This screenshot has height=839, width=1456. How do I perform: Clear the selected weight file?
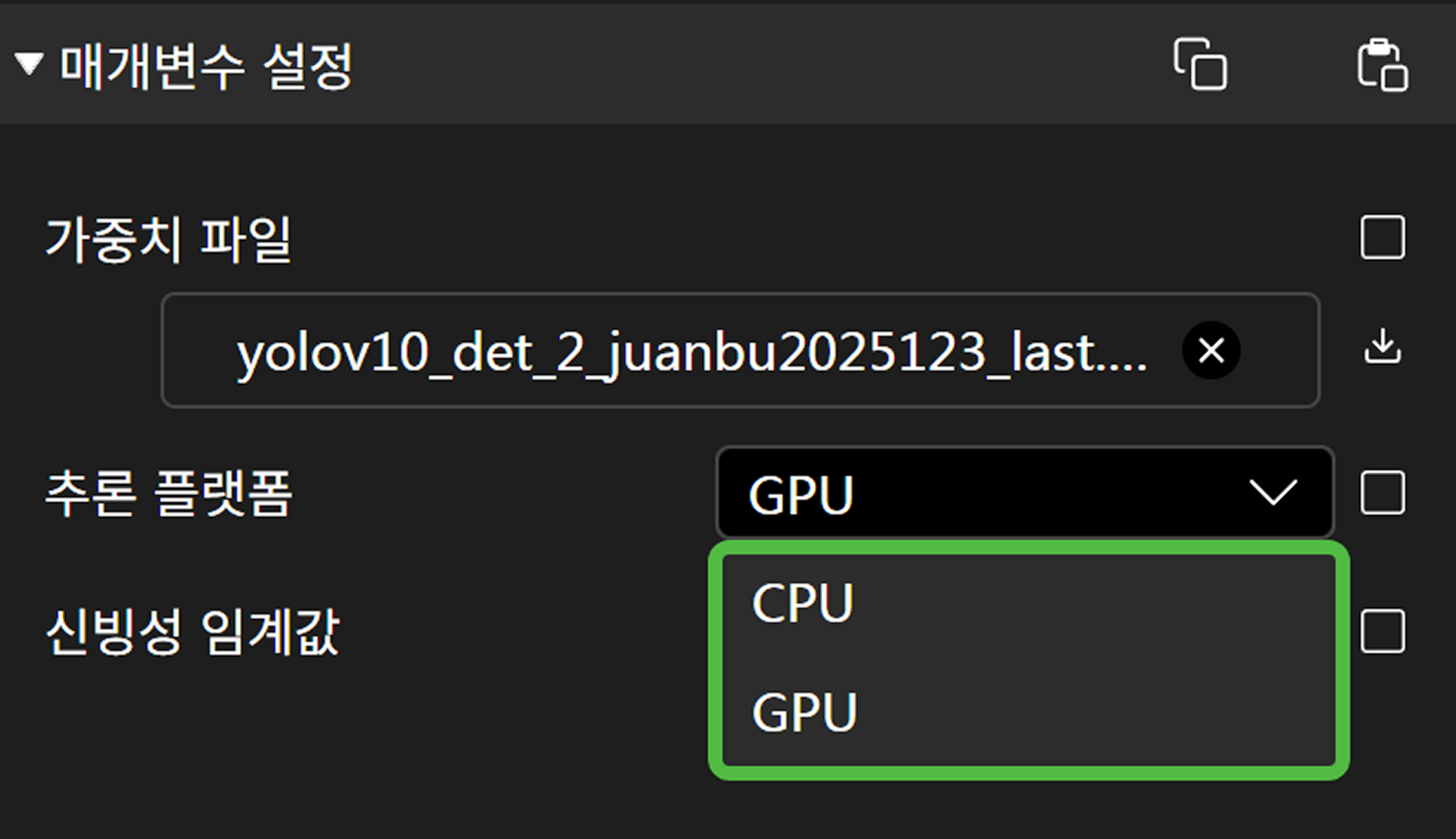pos(1211,350)
